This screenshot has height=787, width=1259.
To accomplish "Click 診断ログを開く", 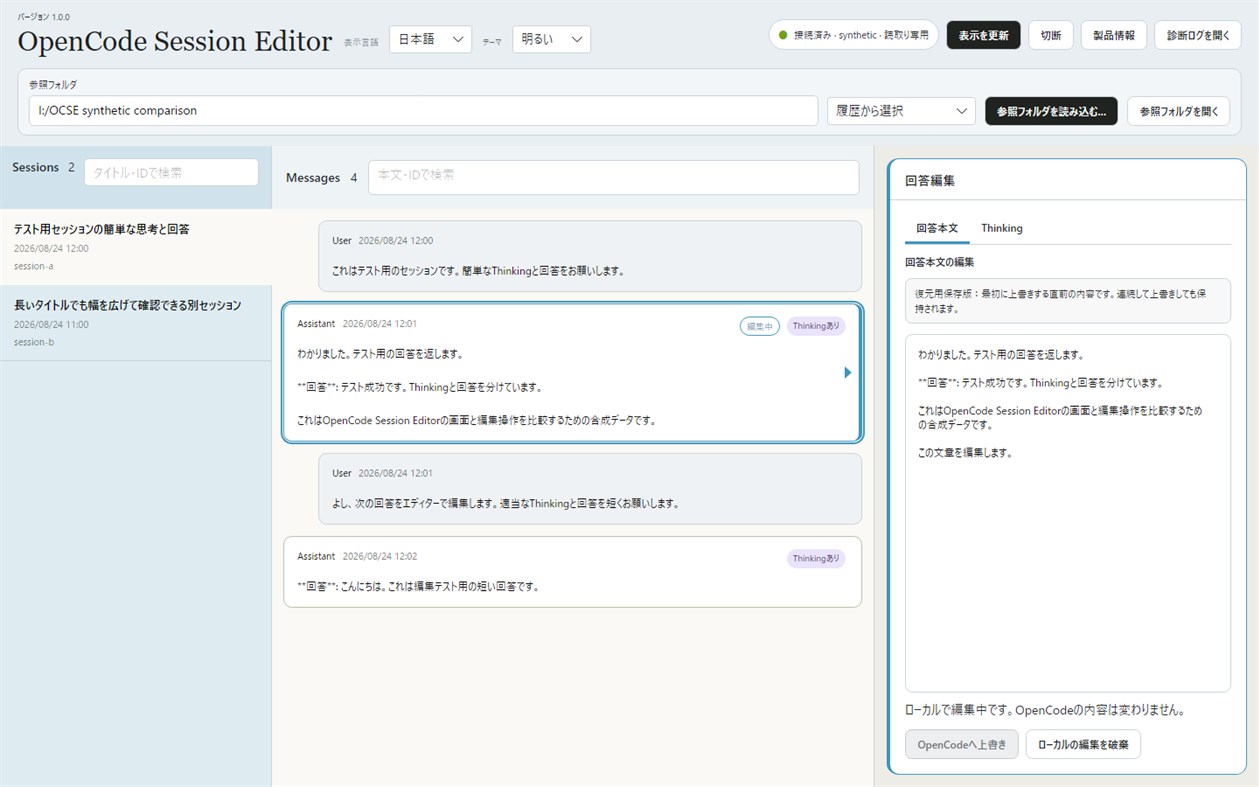I will 1198,35.
